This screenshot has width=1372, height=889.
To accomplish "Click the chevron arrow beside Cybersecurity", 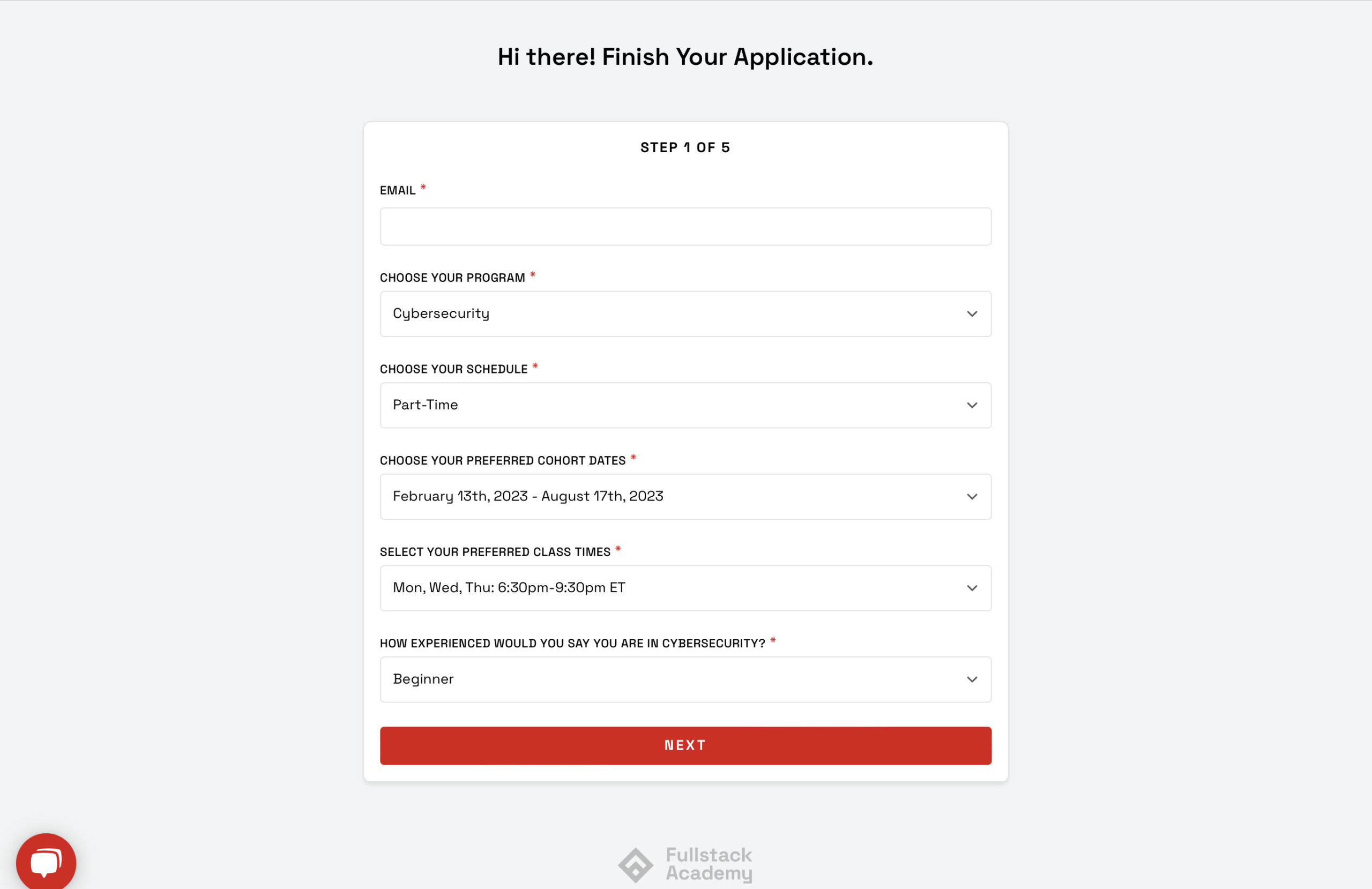I will point(972,314).
